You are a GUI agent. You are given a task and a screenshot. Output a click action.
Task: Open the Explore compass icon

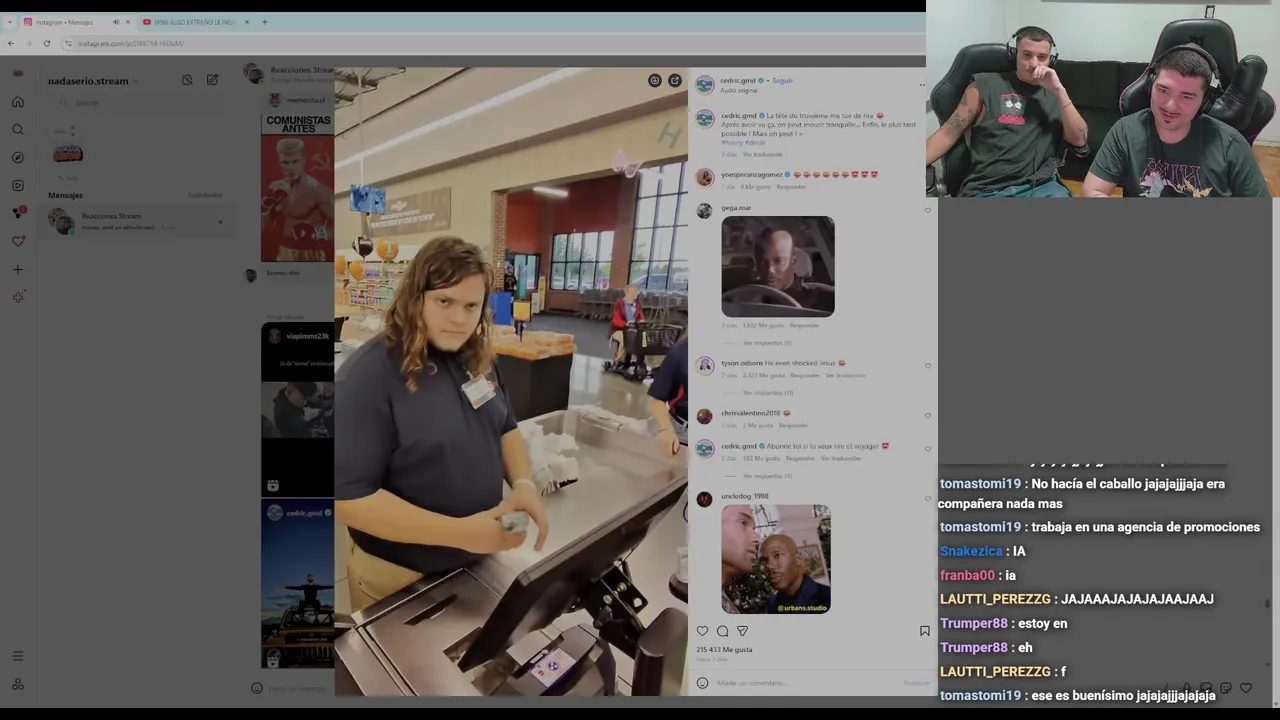click(x=18, y=158)
